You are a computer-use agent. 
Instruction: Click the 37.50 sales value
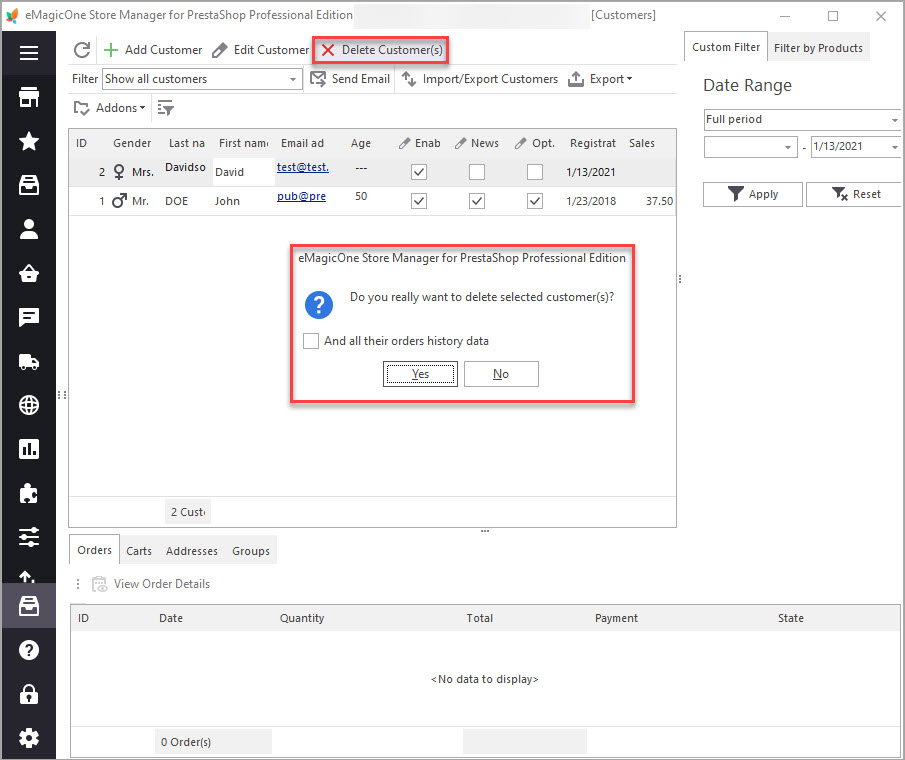click(659, 201)
